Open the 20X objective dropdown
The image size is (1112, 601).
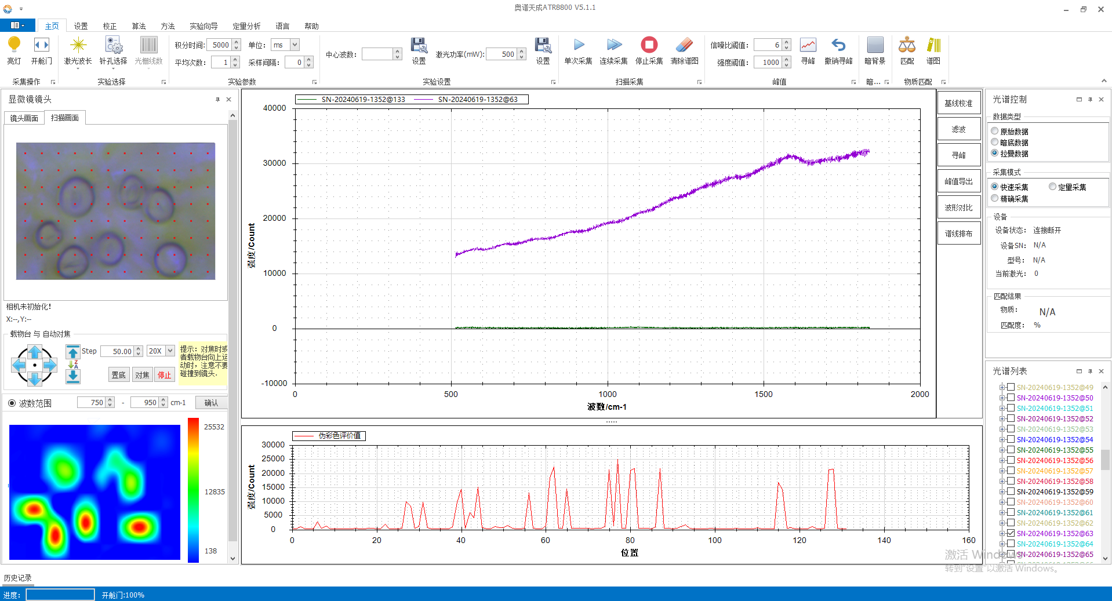click(169, 351)
